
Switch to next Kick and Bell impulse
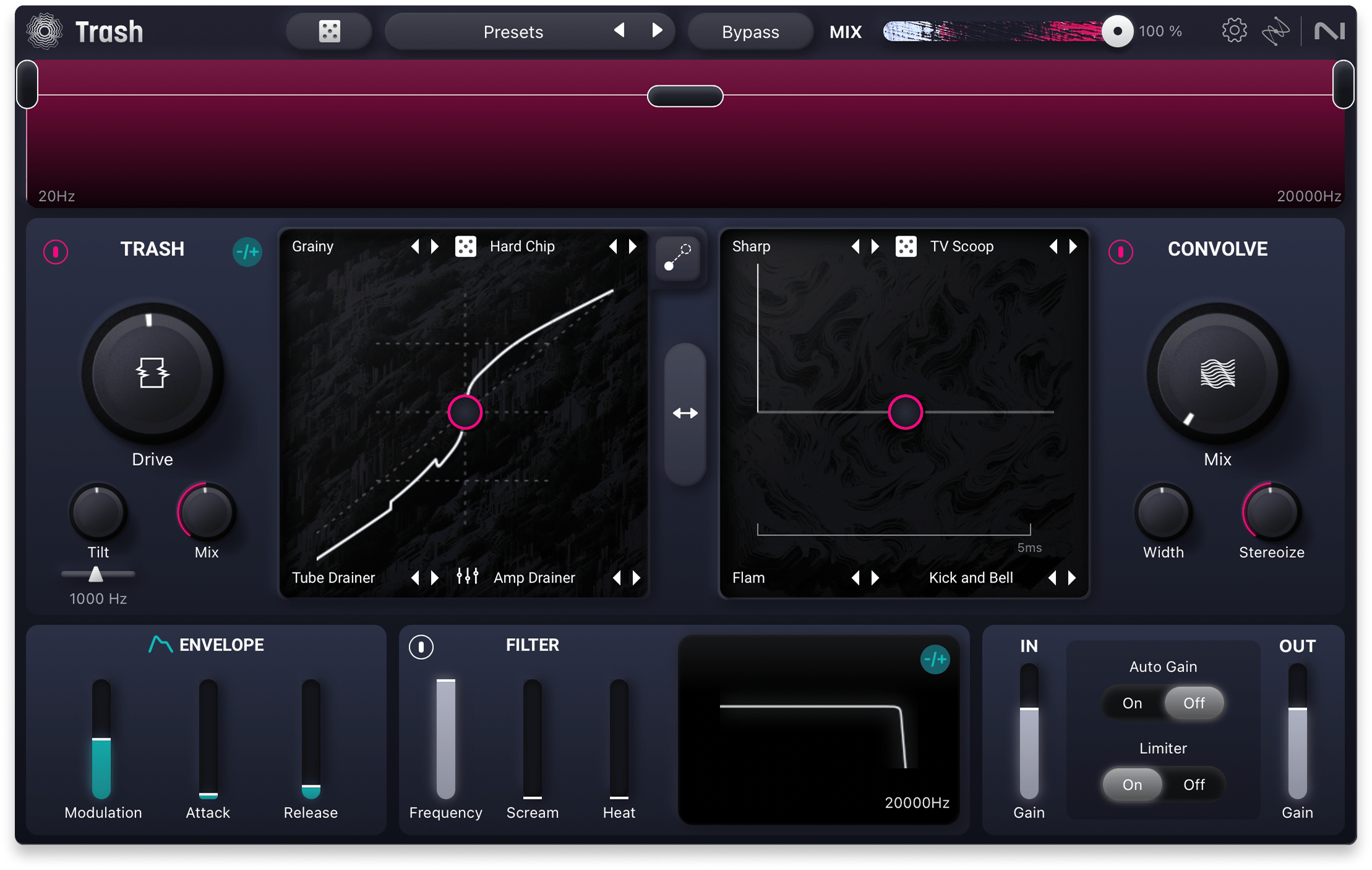coord(1072,578)
